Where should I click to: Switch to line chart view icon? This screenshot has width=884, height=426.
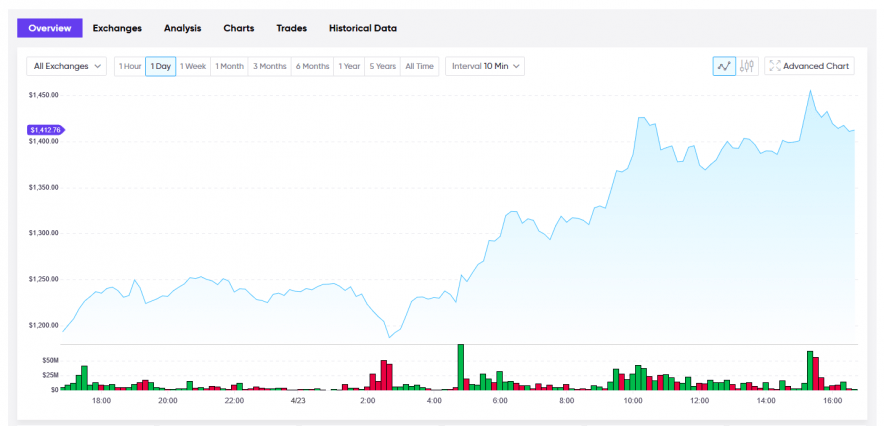pos(724,66)
